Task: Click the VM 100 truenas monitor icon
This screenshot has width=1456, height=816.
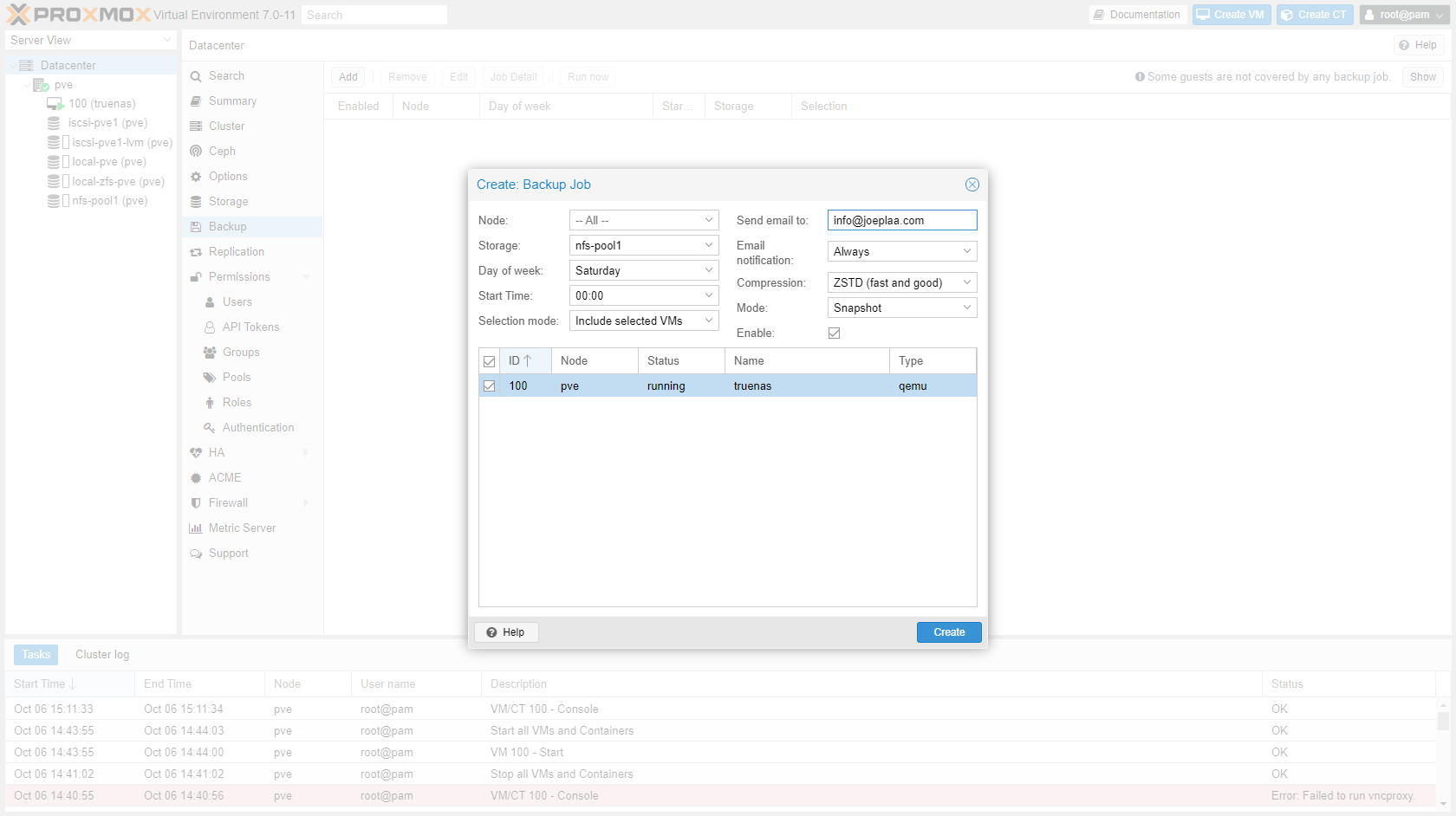Action: 55,104
